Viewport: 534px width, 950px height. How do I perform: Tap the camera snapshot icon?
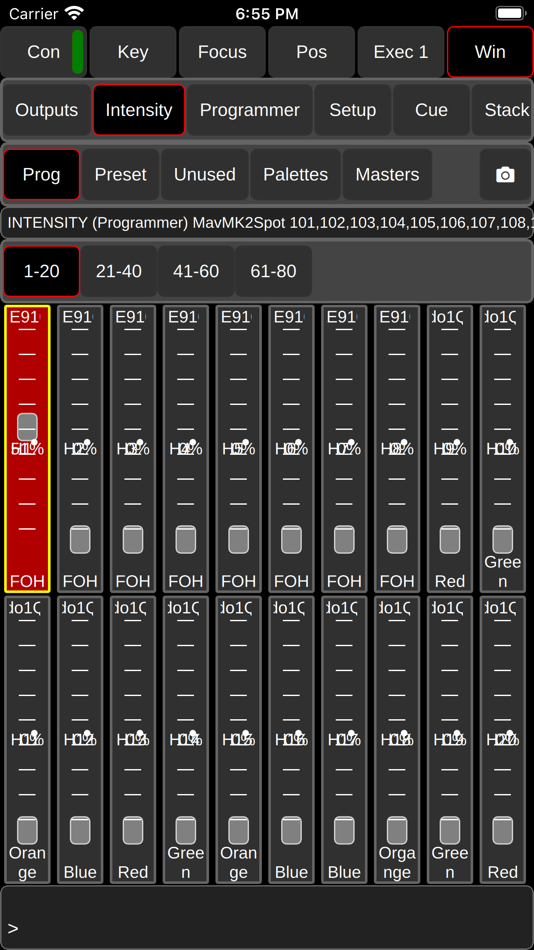click(506, 175)
